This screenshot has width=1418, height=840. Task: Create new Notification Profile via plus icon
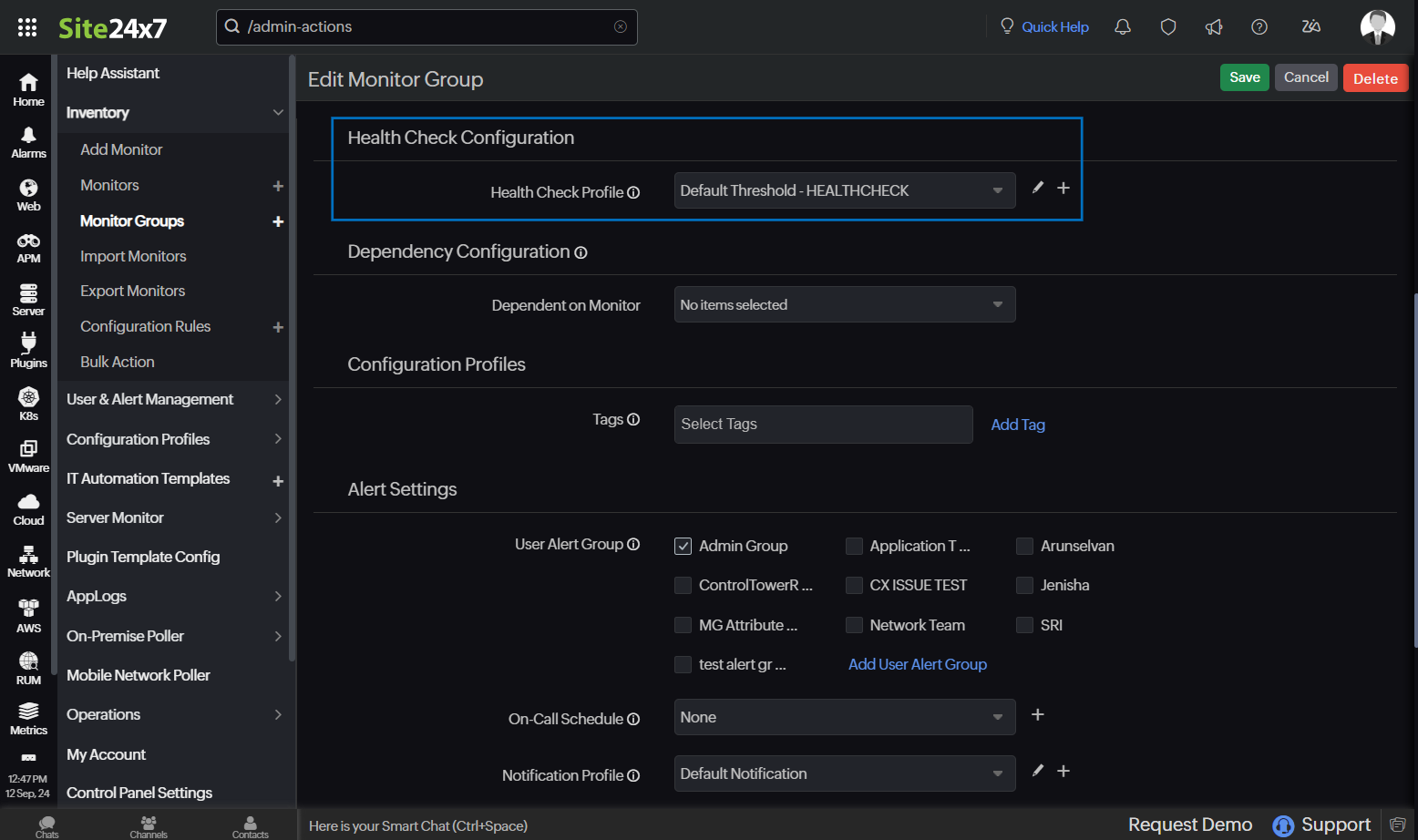point(1063,771)
